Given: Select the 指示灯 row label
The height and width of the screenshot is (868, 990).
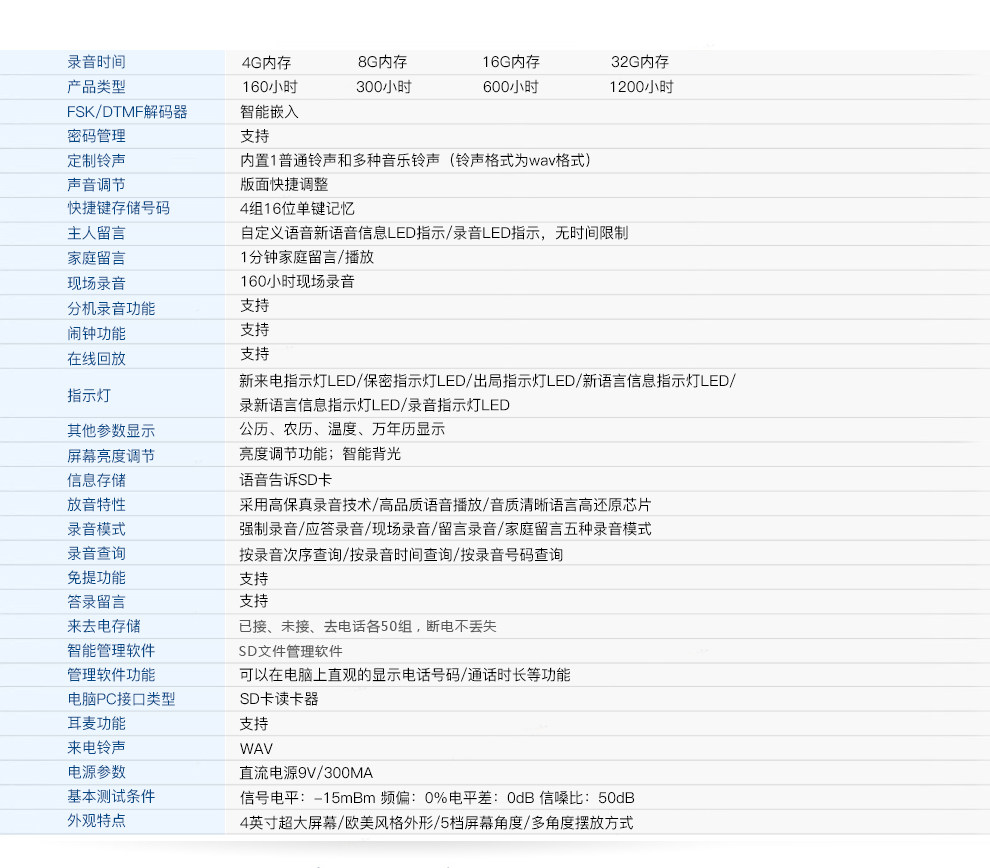Looking at the screenshot, I should (x=89, y=395).
